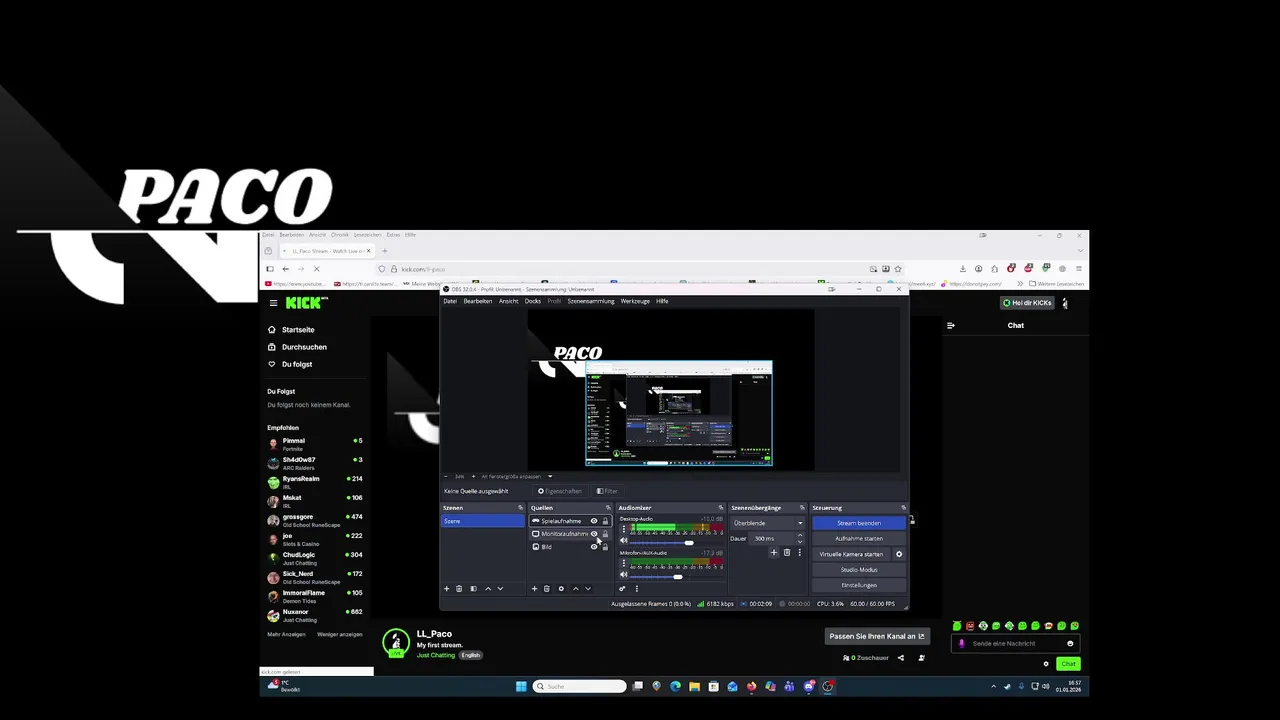
Task: Toggle visibility of Monitoraufnahme source
Action: click(594, 534)
